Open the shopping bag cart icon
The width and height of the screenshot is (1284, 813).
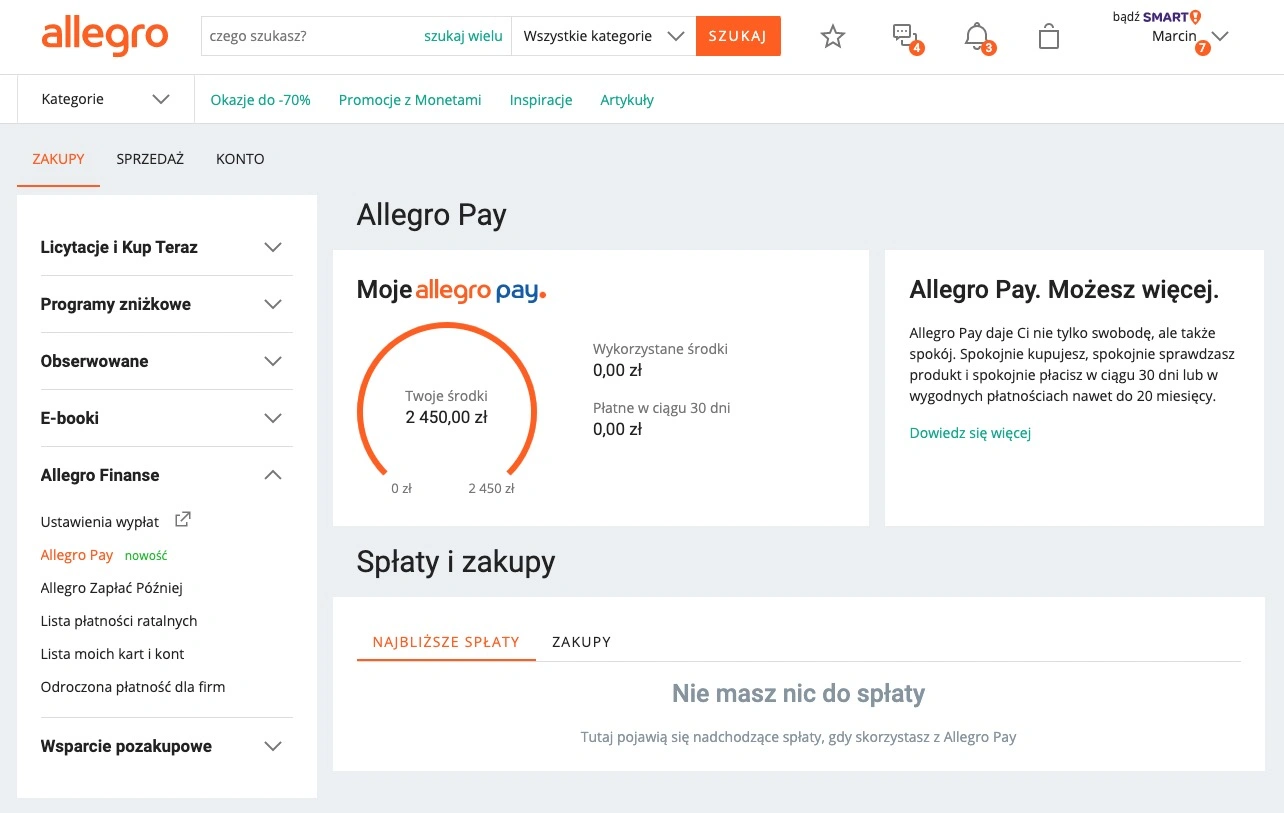(1048, 37)
